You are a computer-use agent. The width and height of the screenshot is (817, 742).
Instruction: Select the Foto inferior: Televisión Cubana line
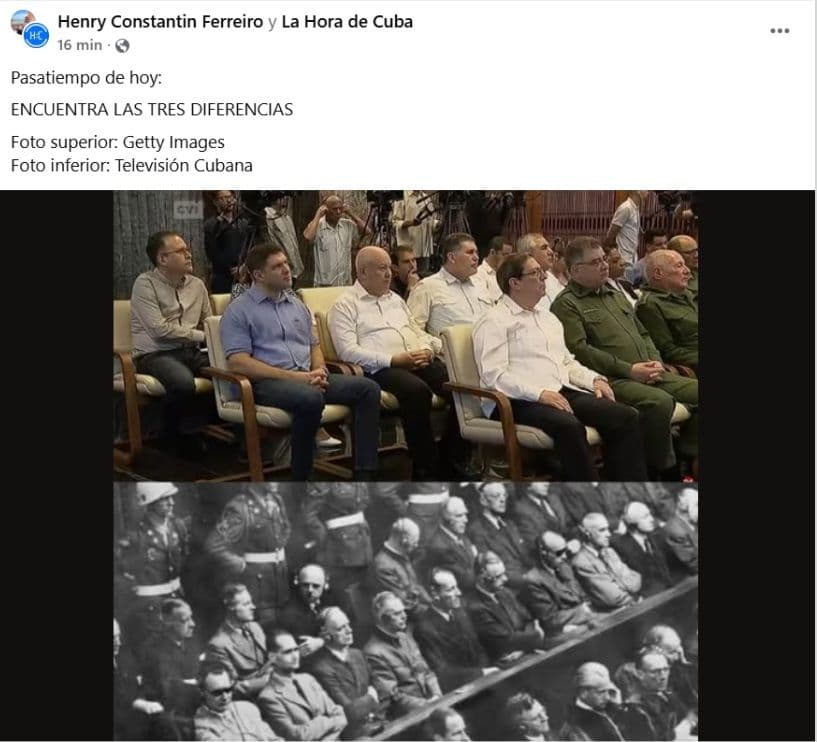coord(132,165)
